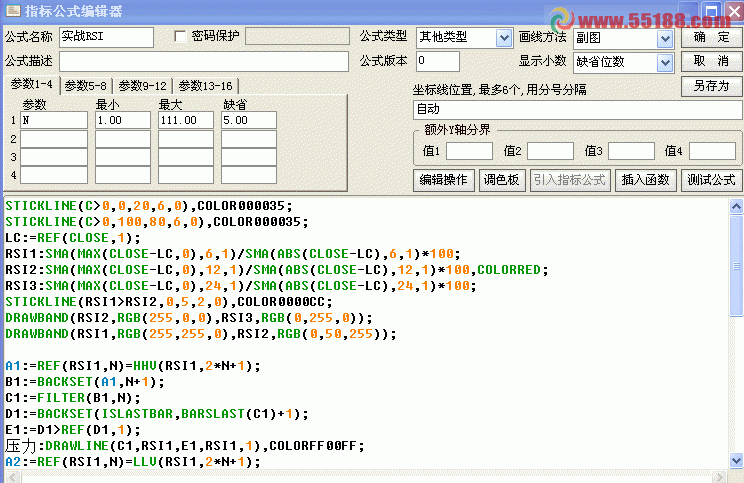This screenshot has height=483, width=744.
Task: Open the 画线方法 dropdown arrow
Action: coord(665,38)
